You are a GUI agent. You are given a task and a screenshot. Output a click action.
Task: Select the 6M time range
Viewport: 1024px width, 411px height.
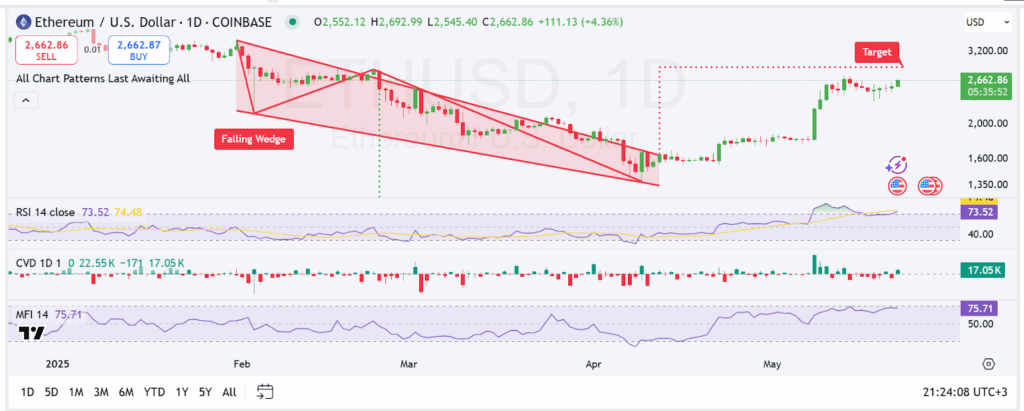(126, 392)
